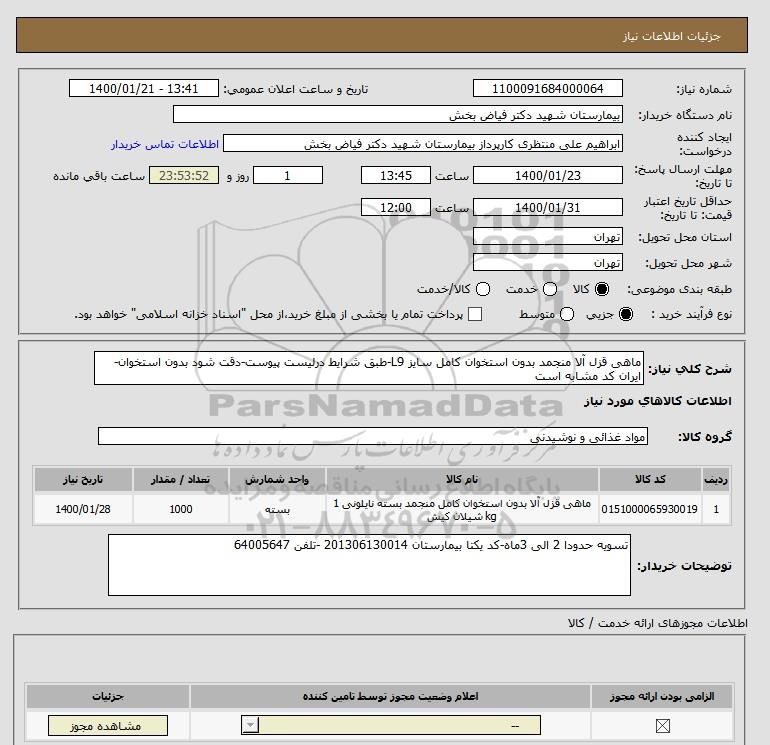Click the remaining time countdown 23:53:52
This screenshot has width=770, height=745.
(x=184, y=175)
